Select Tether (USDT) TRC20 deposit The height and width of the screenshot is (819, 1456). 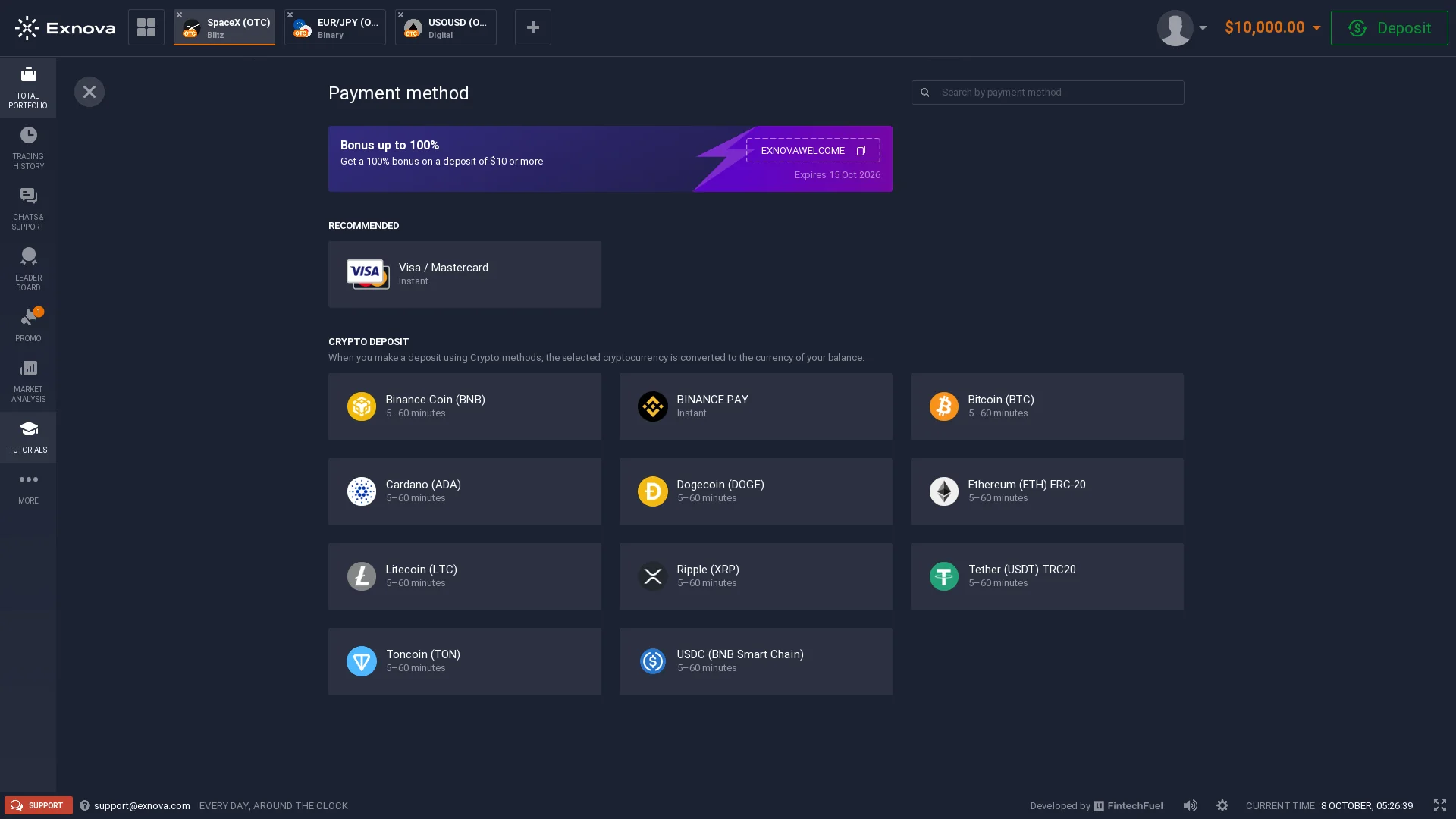pos(1047,576)
